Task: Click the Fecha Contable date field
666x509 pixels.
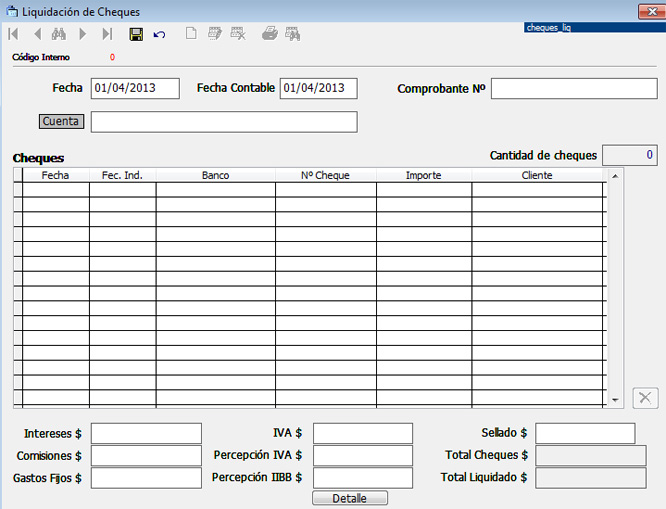Action: tap(318, 88)
